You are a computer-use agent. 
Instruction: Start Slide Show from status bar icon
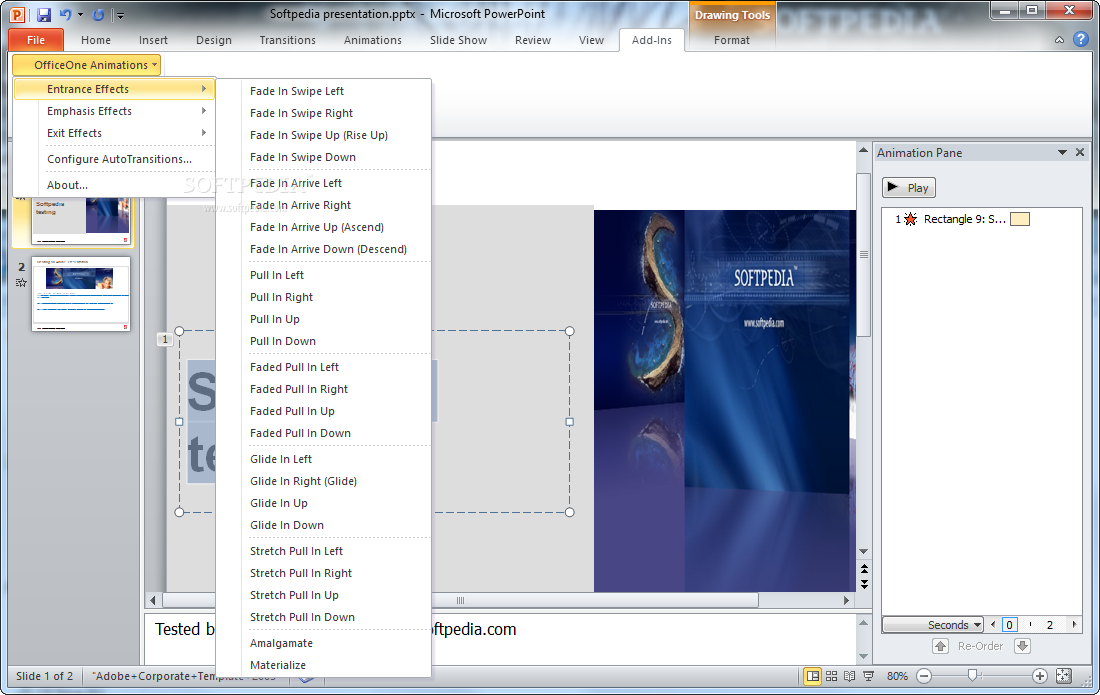pyautogui.click(x=868, y=676)
